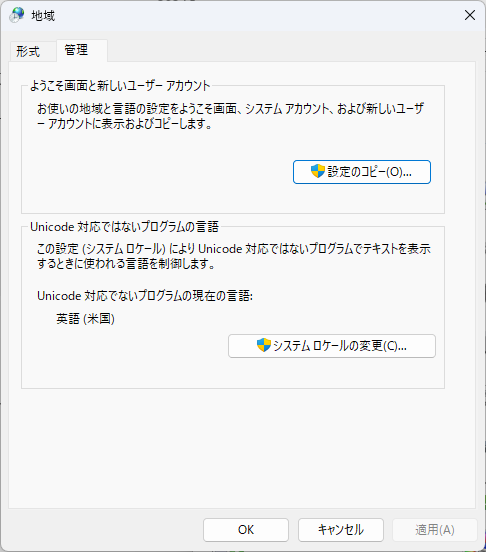The height and width of the screenshot is (552, 486).
Task: Open システム ロケールの変更(C)... dialog
Action: point(332,346)
